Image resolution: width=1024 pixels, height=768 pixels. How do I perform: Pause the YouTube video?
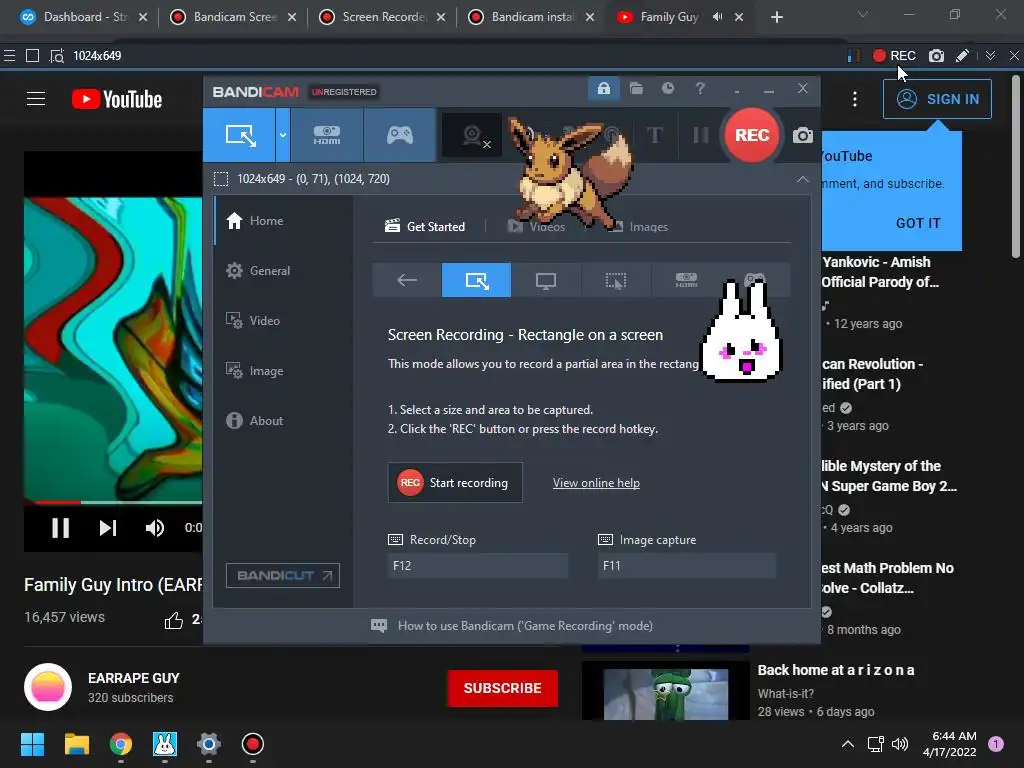click(x=60, y=528)
